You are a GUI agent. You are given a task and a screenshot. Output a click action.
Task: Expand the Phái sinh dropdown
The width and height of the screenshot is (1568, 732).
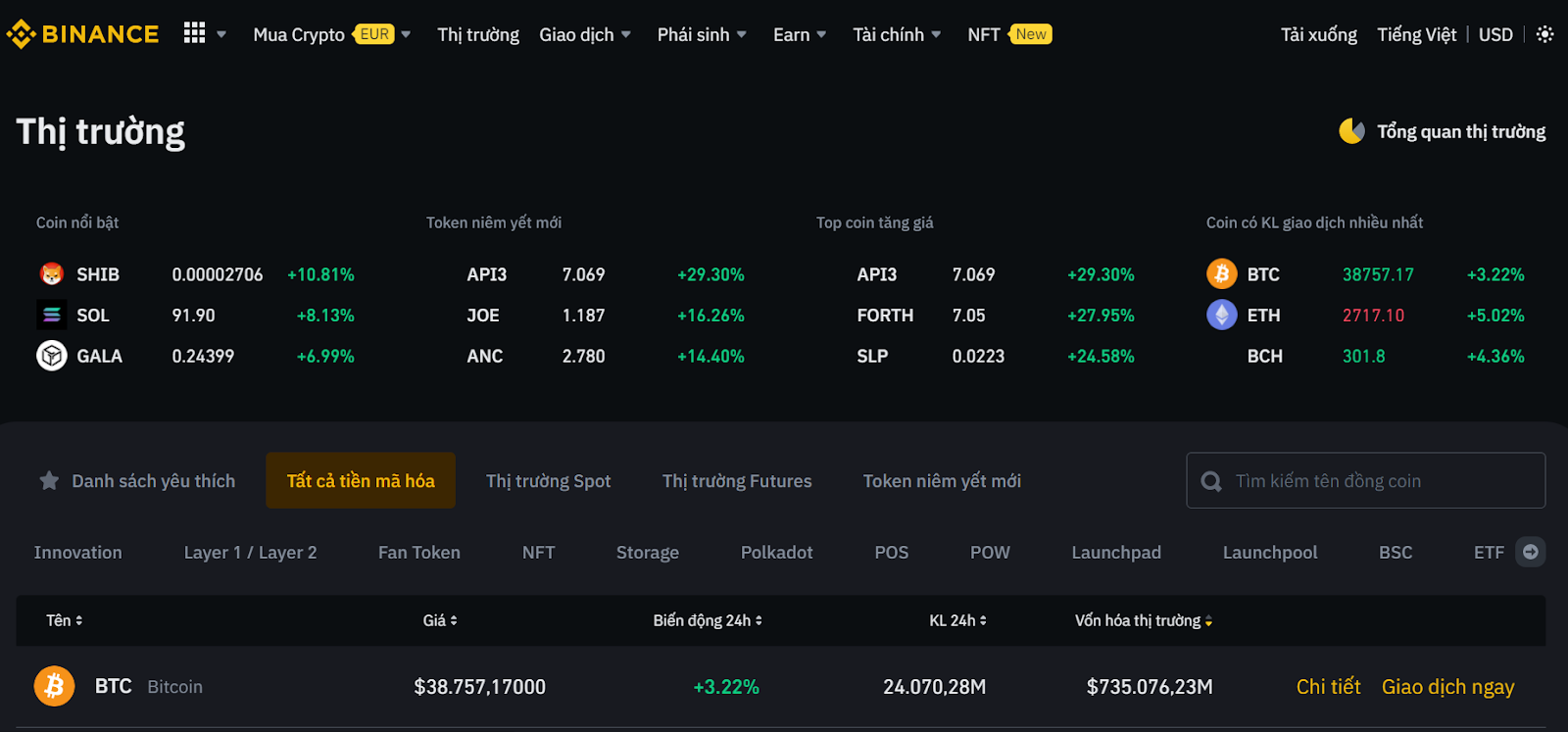pyautogui.click(x=742, y=34)
